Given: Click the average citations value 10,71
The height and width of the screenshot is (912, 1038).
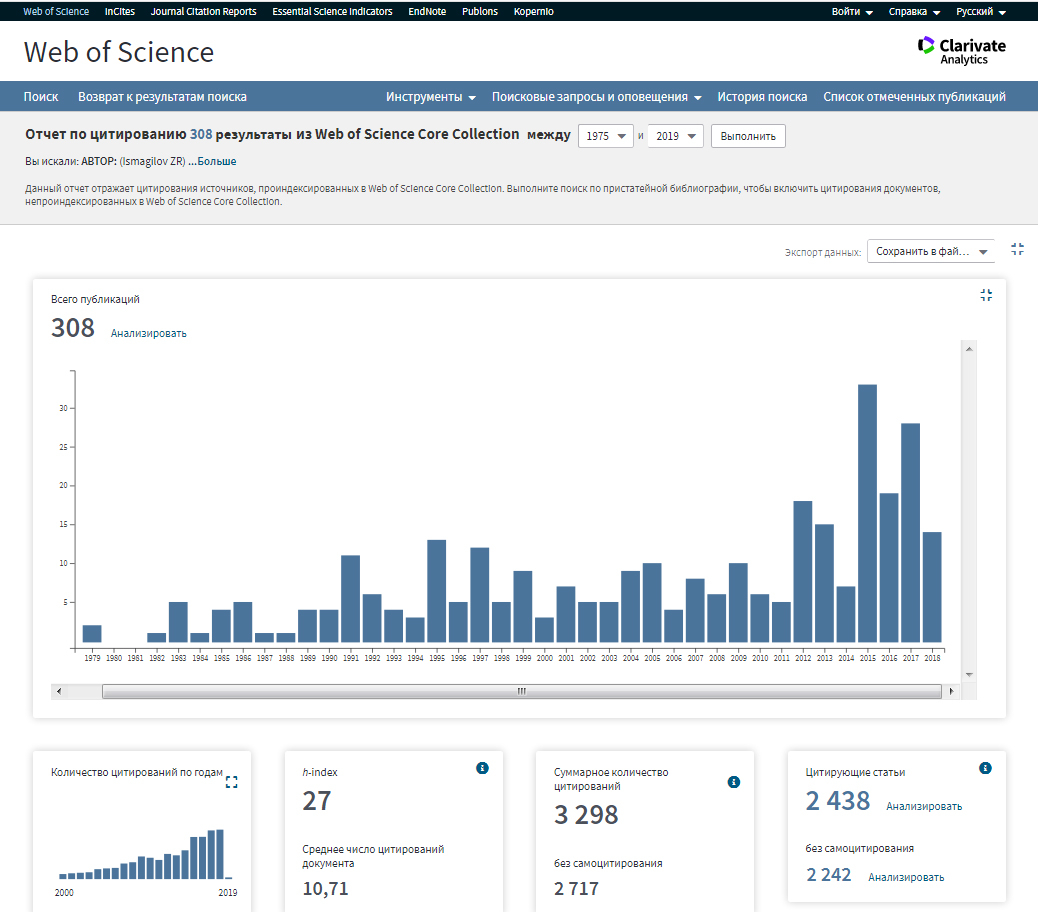Looking at the screenshot, I should [325, 889].
